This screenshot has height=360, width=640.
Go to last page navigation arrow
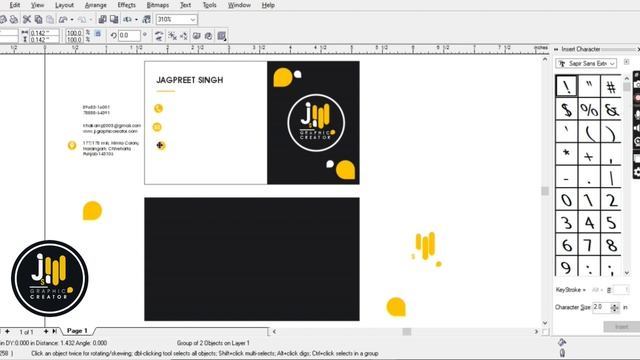(x=54, y=331)
